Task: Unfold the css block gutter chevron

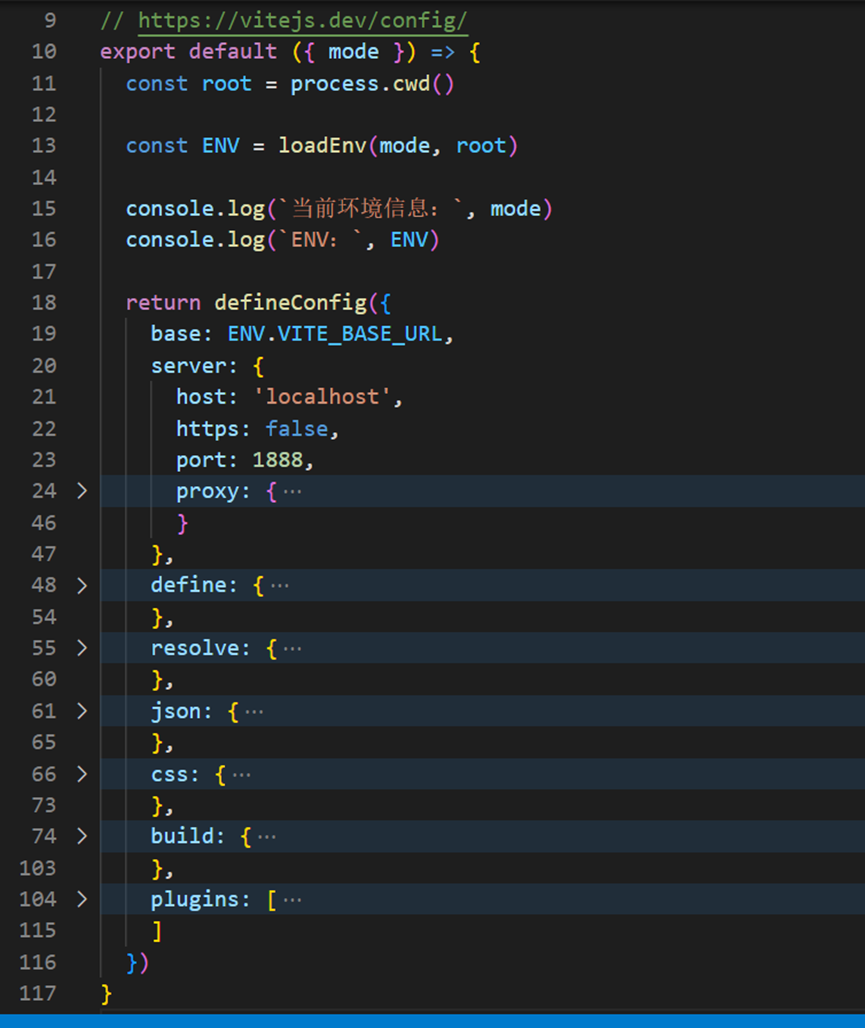Action: pos(82,774)
